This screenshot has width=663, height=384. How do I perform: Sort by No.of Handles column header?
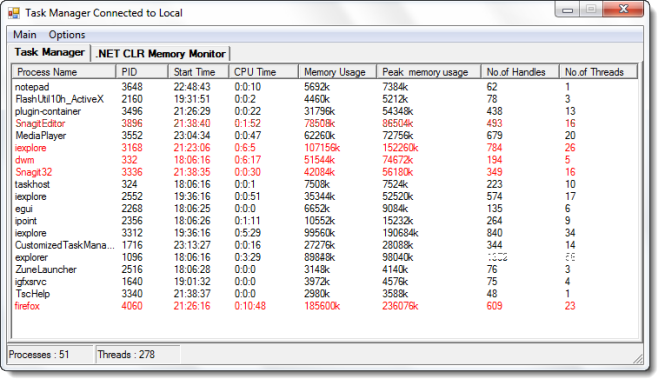pos(520,72)
